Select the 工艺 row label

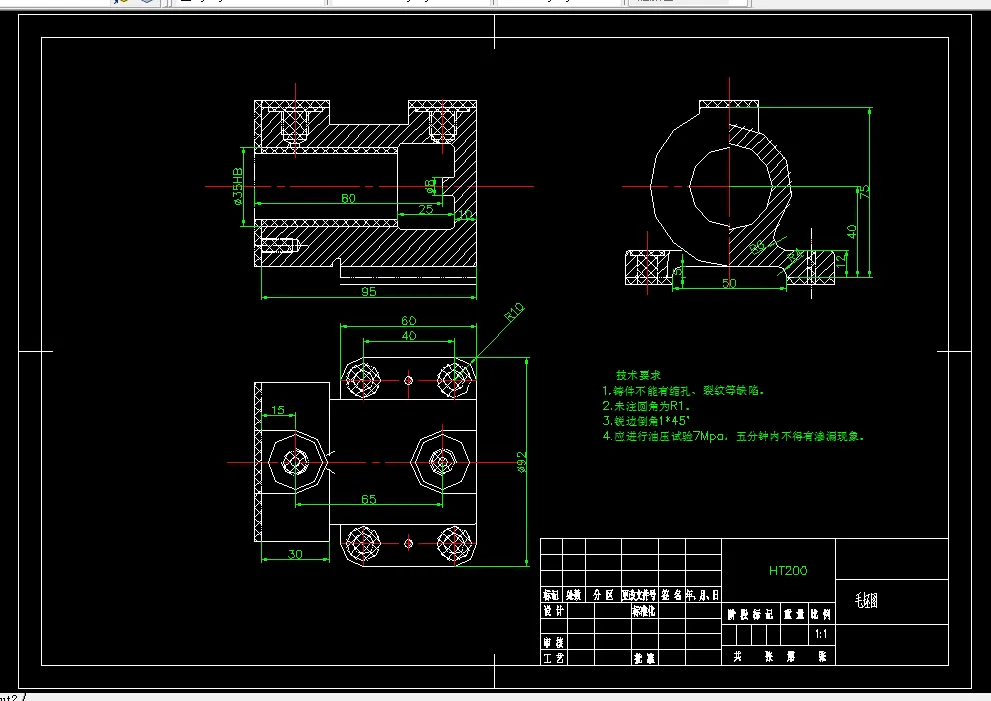click(x=554, y=658)
